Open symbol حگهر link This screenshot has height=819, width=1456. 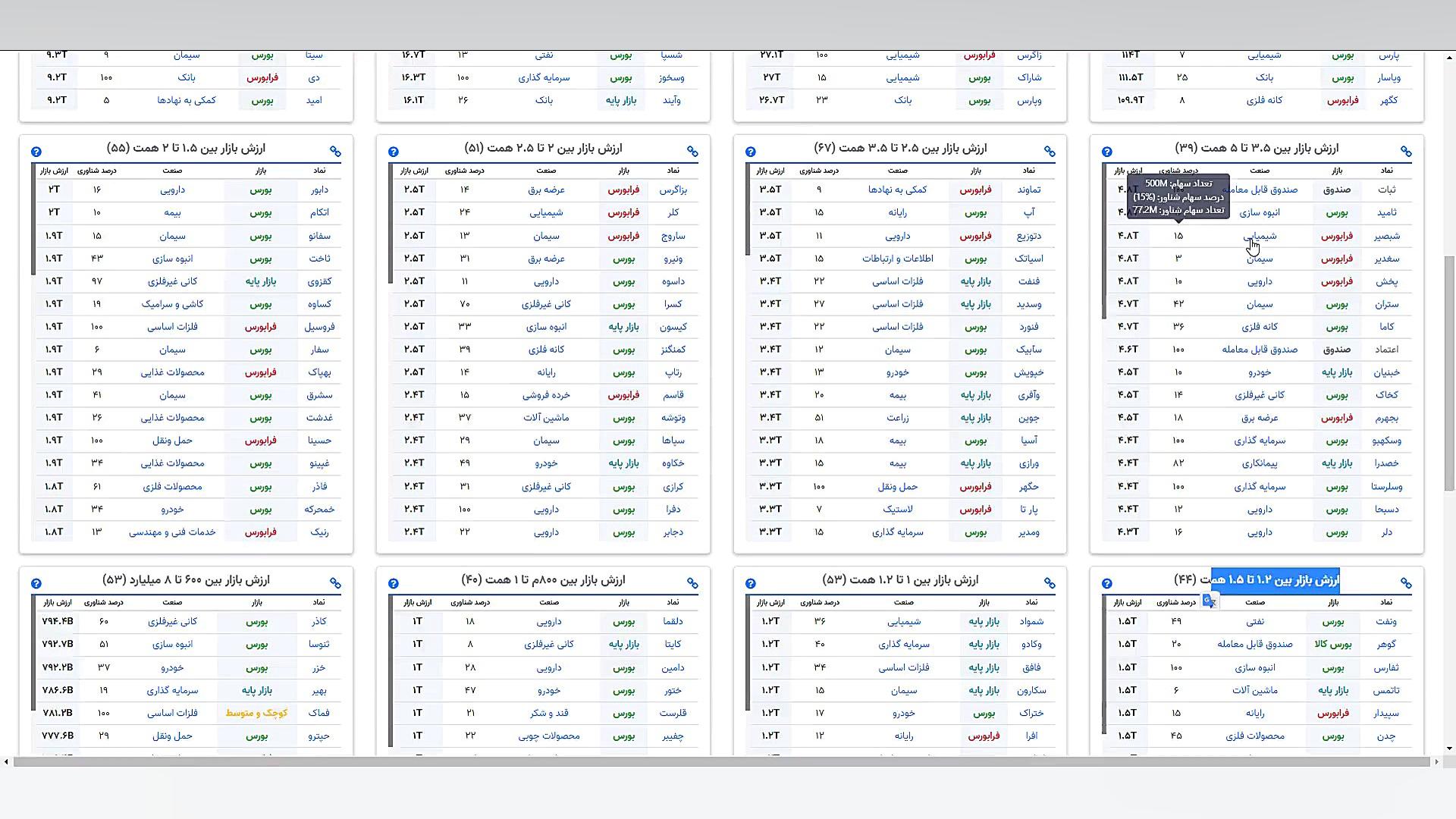(x=1029, y=486)
